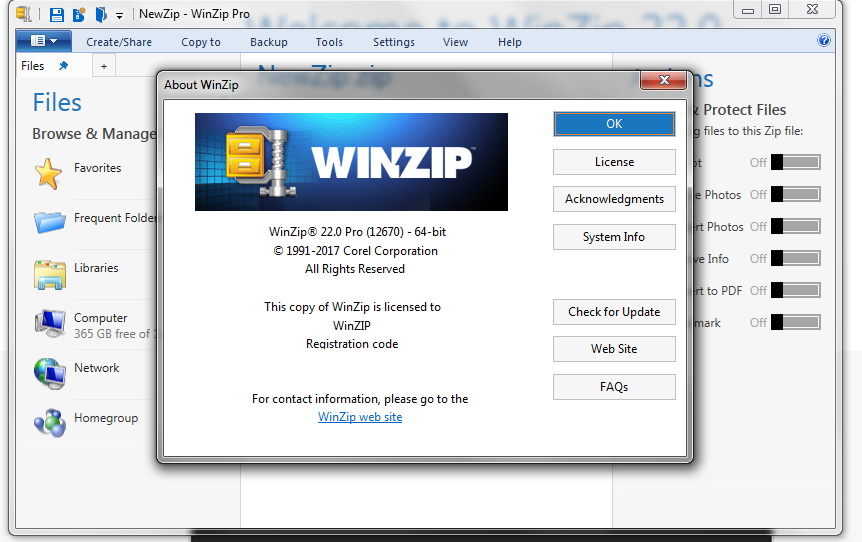The height and width of the screenshot is (542, 862).
Task: Click the License button
Action: (x=614, y=162)
